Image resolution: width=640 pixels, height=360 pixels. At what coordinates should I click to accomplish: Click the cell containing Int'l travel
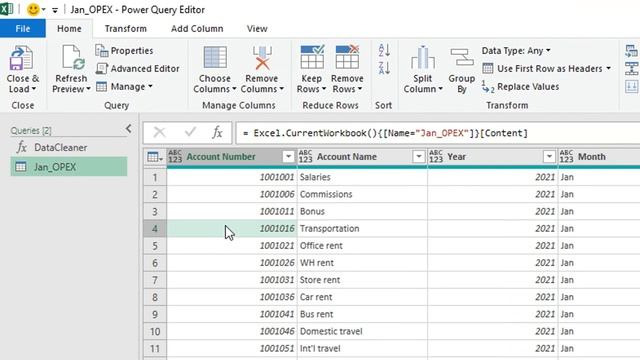362,349
